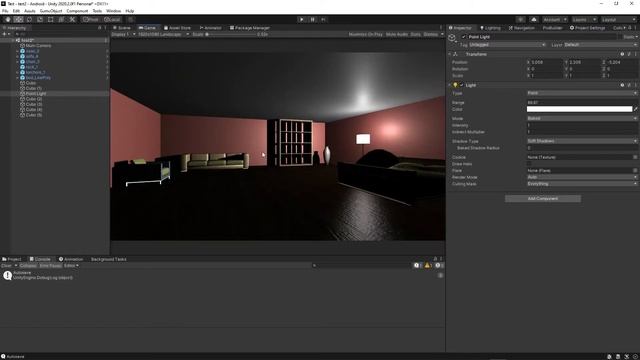Open the GameObject menu

(51, 11)
